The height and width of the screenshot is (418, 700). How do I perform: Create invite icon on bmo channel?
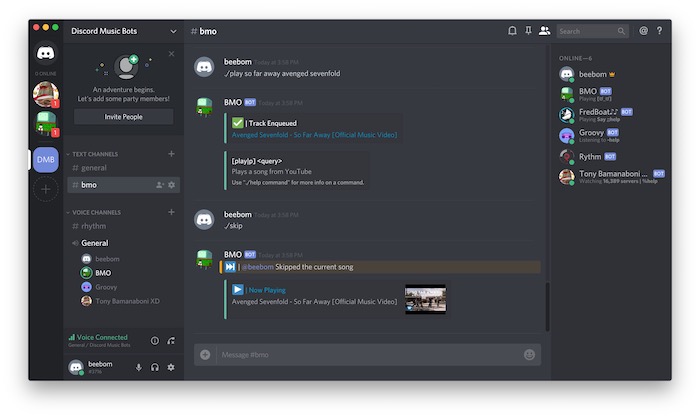pyautogui.click(x=159, y=185)
